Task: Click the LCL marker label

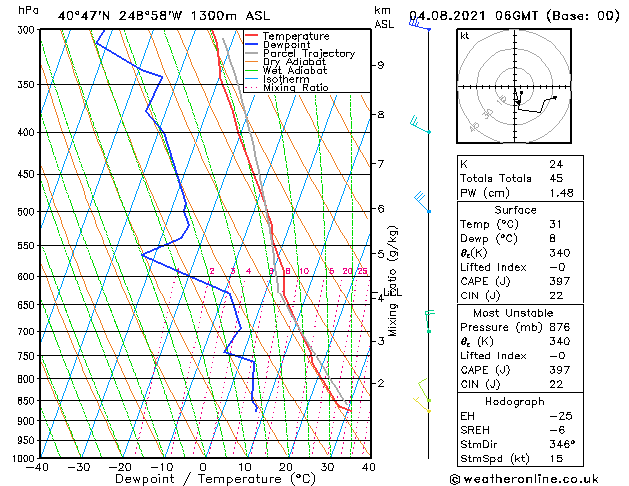Action: click(393, 292)
